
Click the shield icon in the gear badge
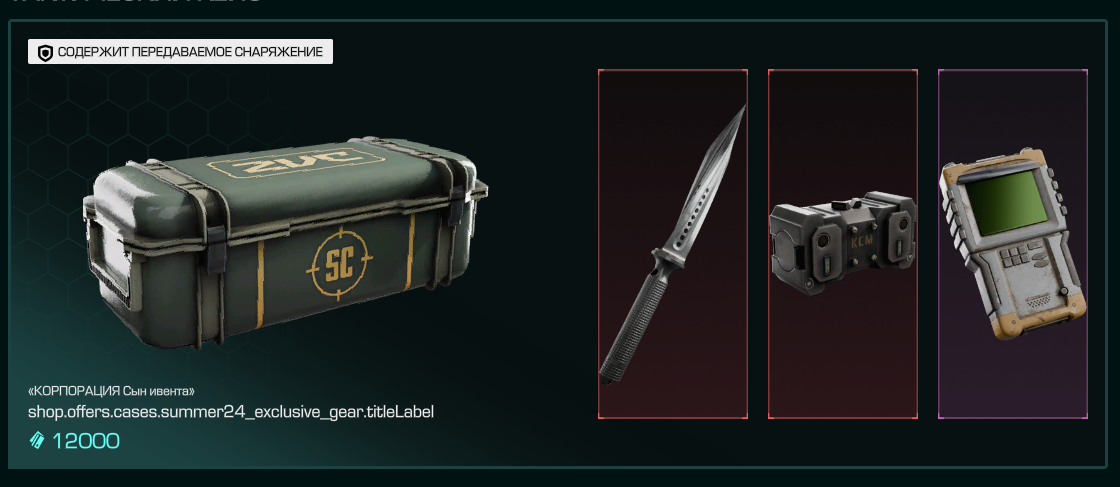pos(46,52)
